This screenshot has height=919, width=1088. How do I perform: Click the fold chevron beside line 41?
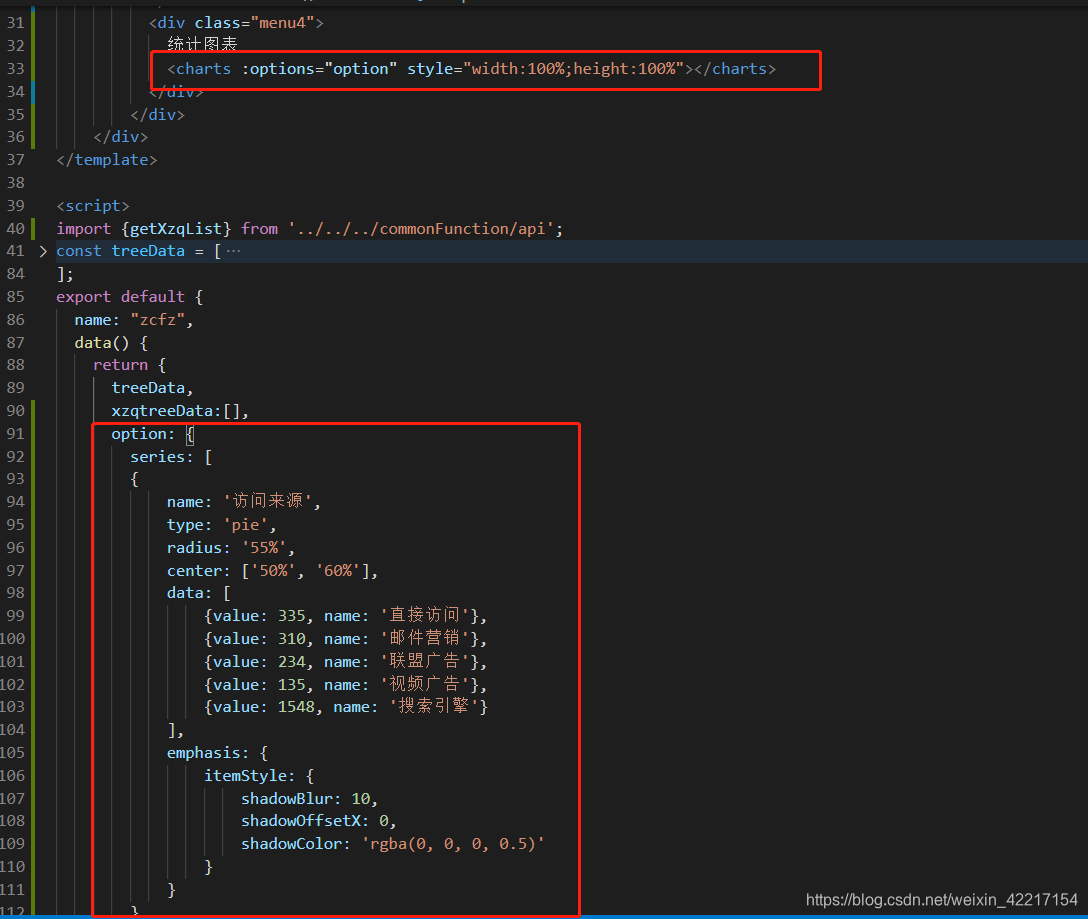(x=42, y=250)
